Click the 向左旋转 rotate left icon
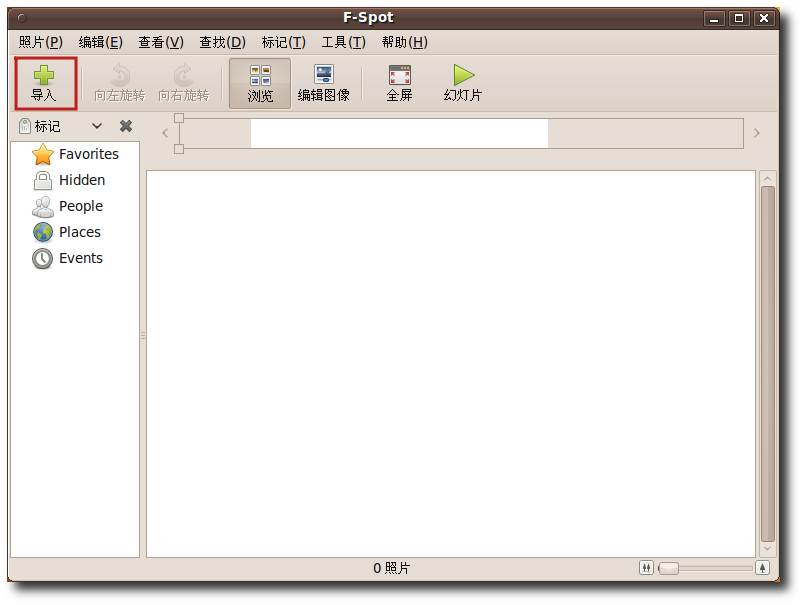The width and height of the screenshot is (803, 605). 120,75
